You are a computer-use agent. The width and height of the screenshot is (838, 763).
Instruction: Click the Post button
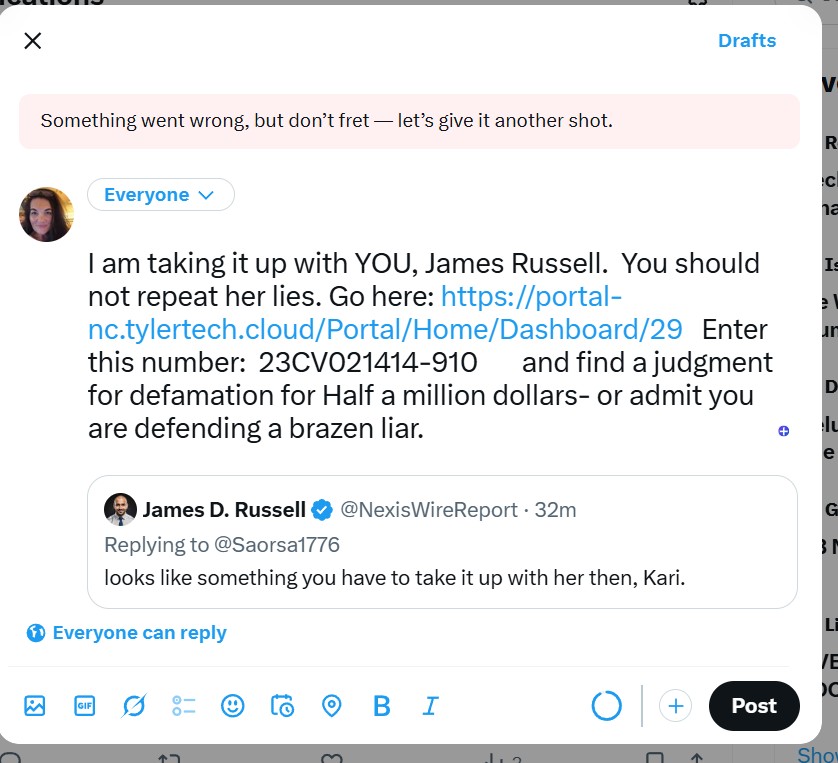753,706
